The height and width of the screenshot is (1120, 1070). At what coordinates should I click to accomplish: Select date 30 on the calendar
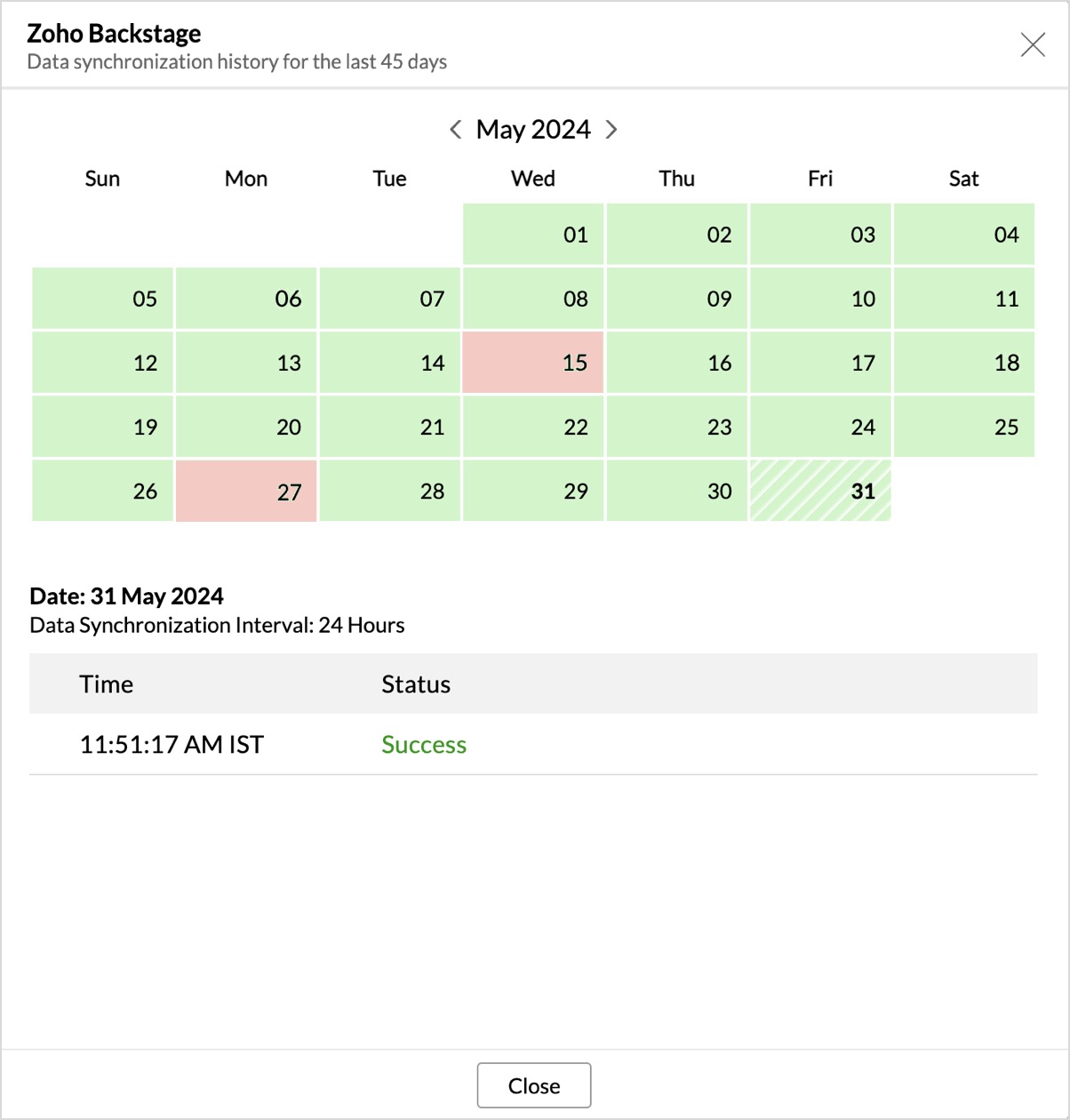coord(677,491)
